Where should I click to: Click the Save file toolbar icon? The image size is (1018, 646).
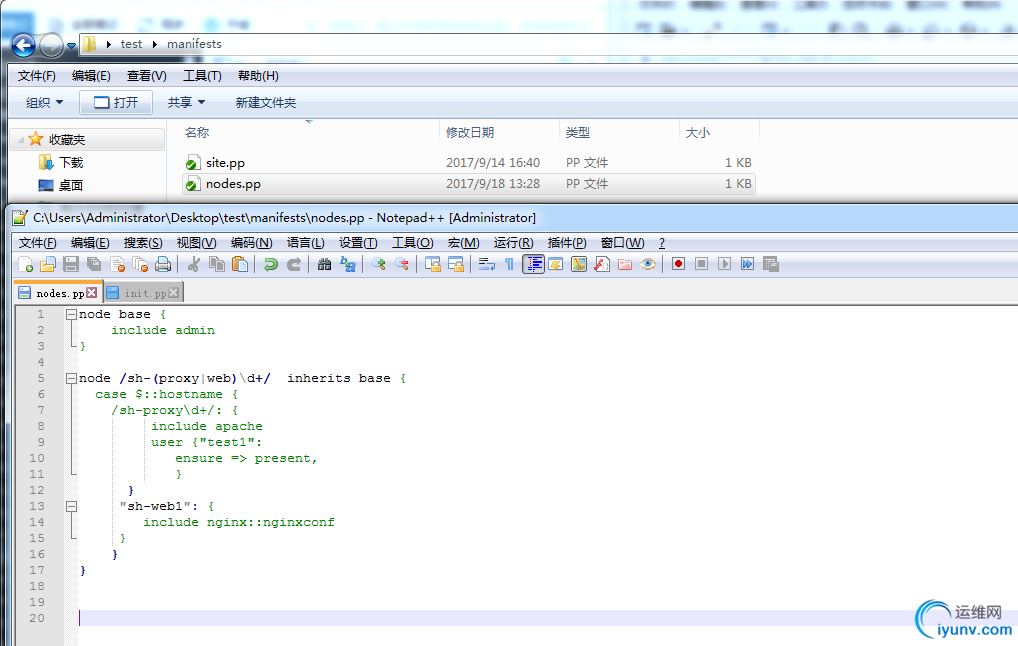pos(71,264)
